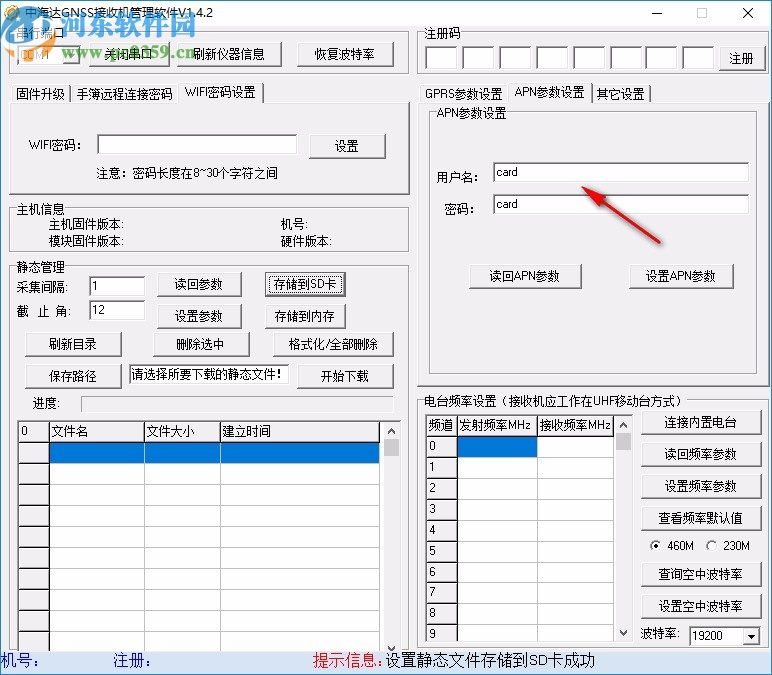Click the 发射频率MHz column header

point(496,425)
